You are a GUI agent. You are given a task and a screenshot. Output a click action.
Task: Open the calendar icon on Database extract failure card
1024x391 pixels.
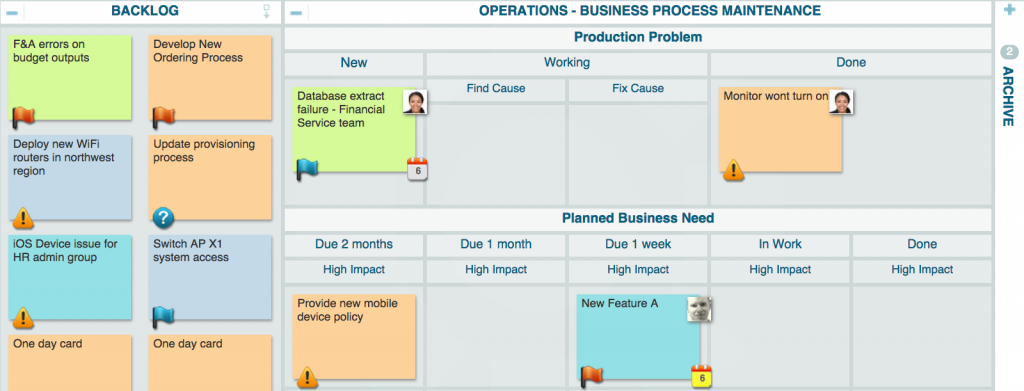pos(418,169)
